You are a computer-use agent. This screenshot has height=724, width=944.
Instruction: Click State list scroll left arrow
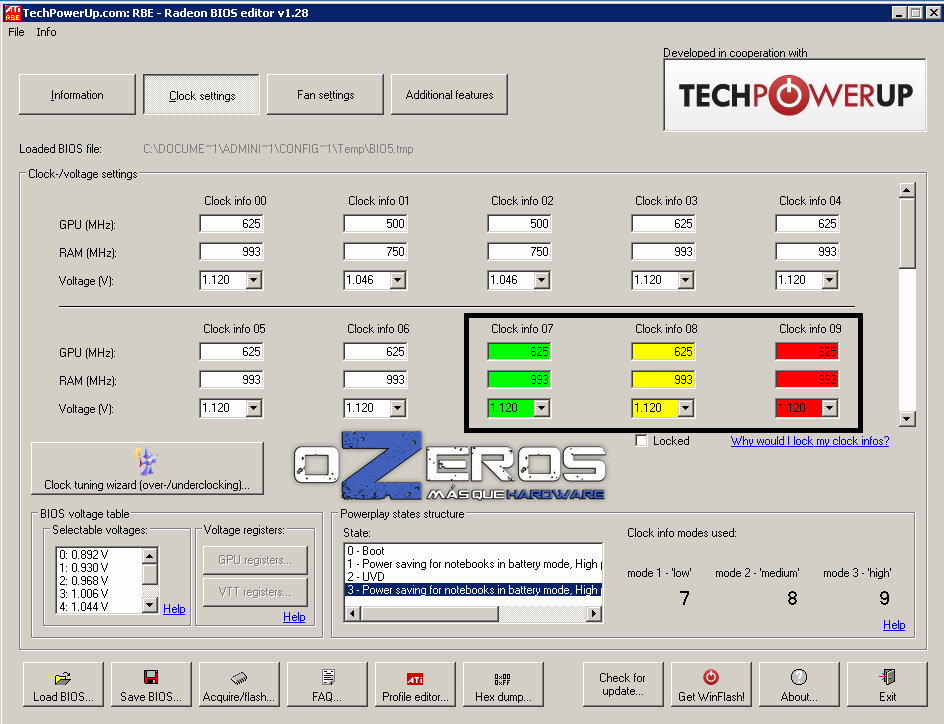(353, 613)
